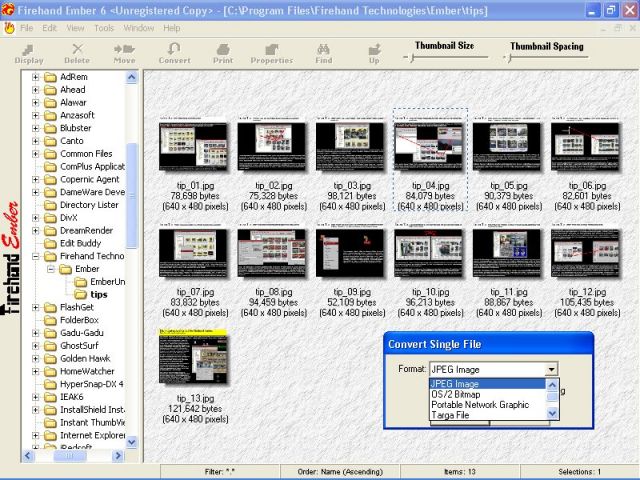Select thumbnail tip_13.jpg

194,356
